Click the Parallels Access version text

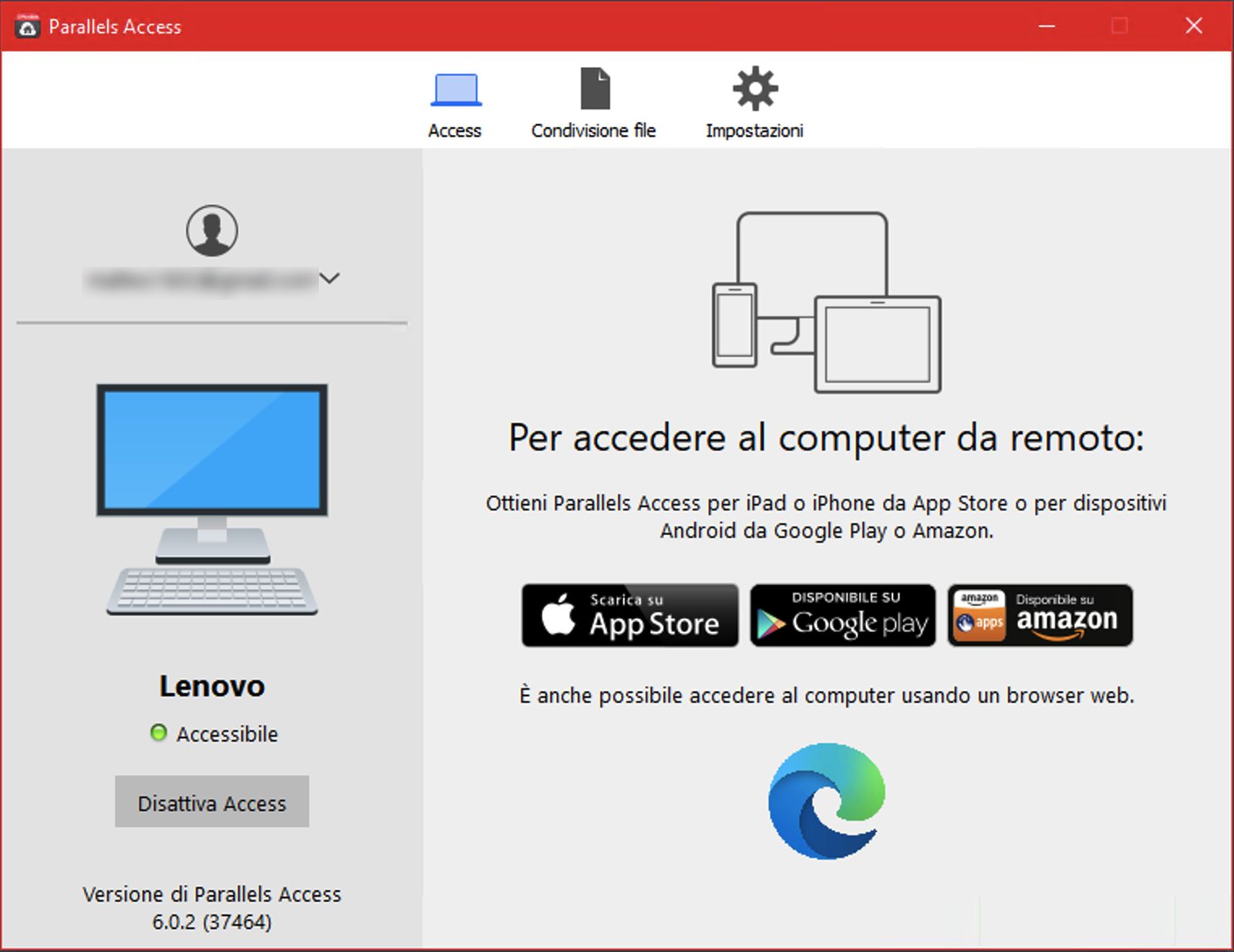pos(212,908)
